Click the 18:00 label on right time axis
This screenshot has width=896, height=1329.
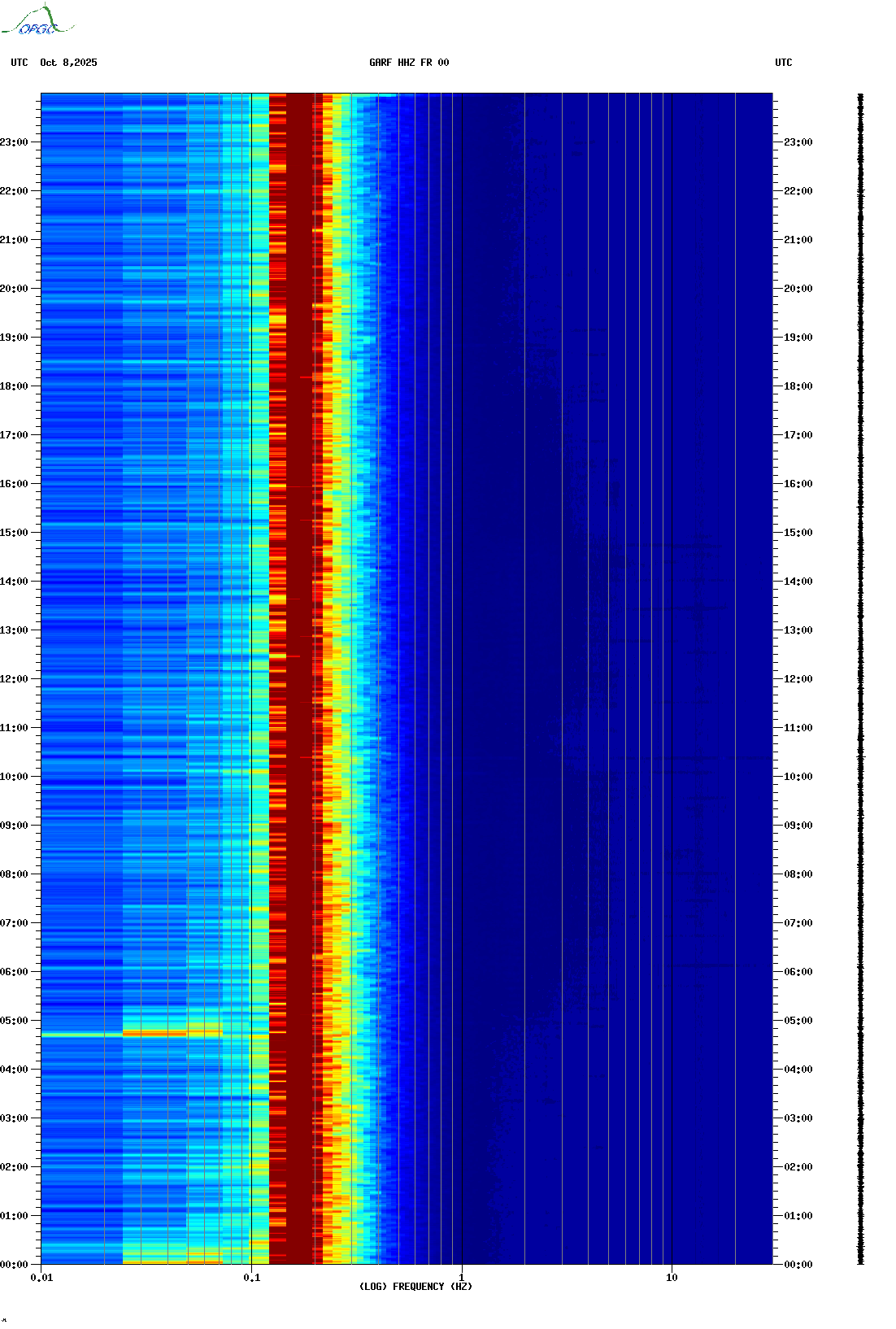click(798, 386)
